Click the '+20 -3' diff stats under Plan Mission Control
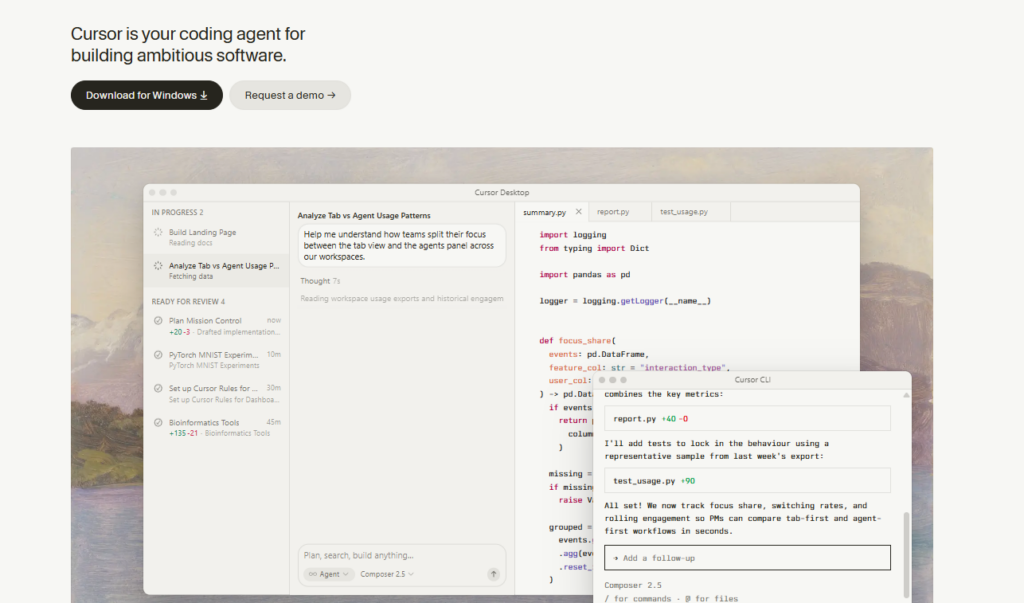This screenshot has height=603, width=1024. coord(180,332)
